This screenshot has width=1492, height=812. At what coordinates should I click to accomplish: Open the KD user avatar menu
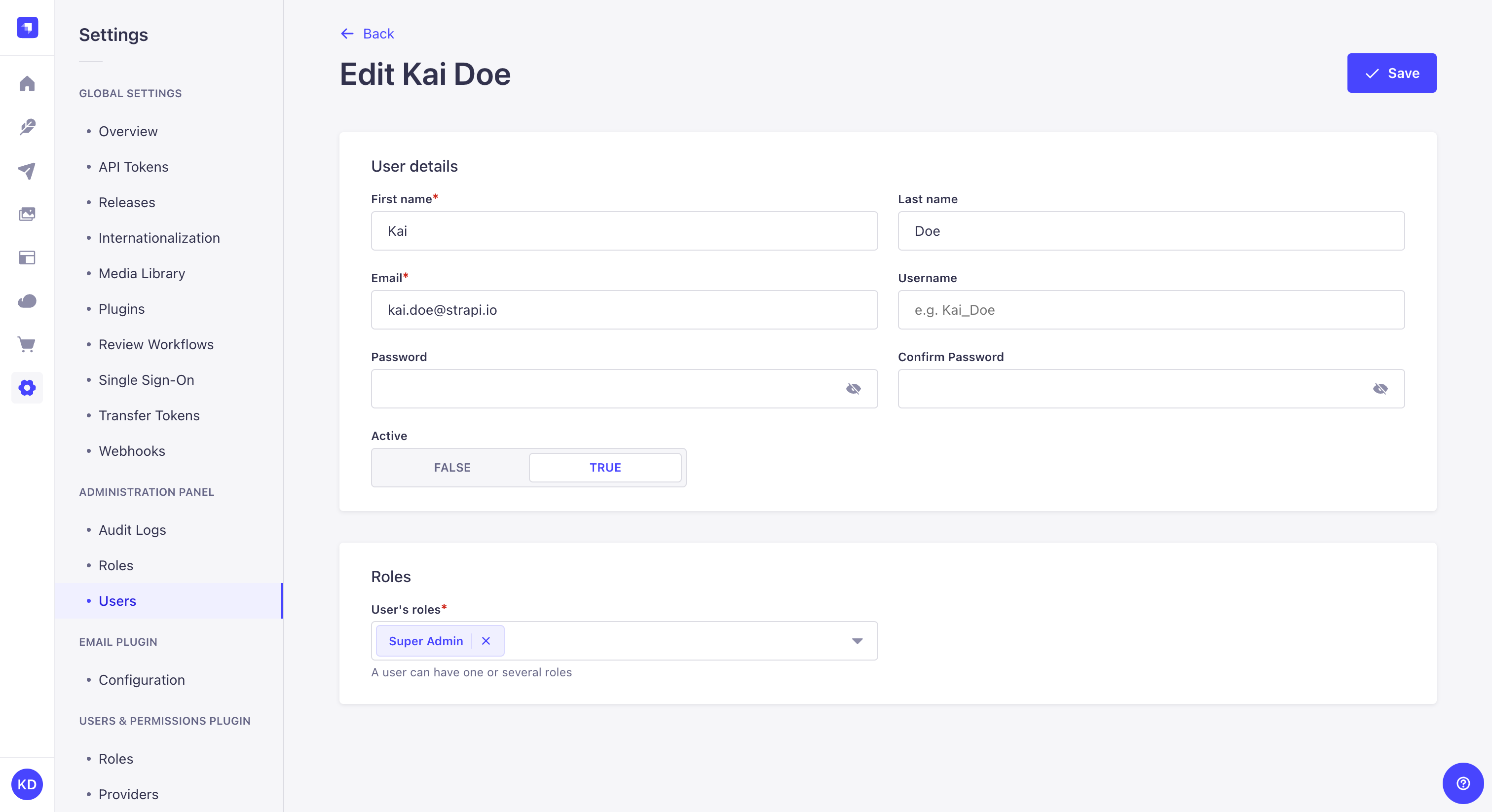27,784
